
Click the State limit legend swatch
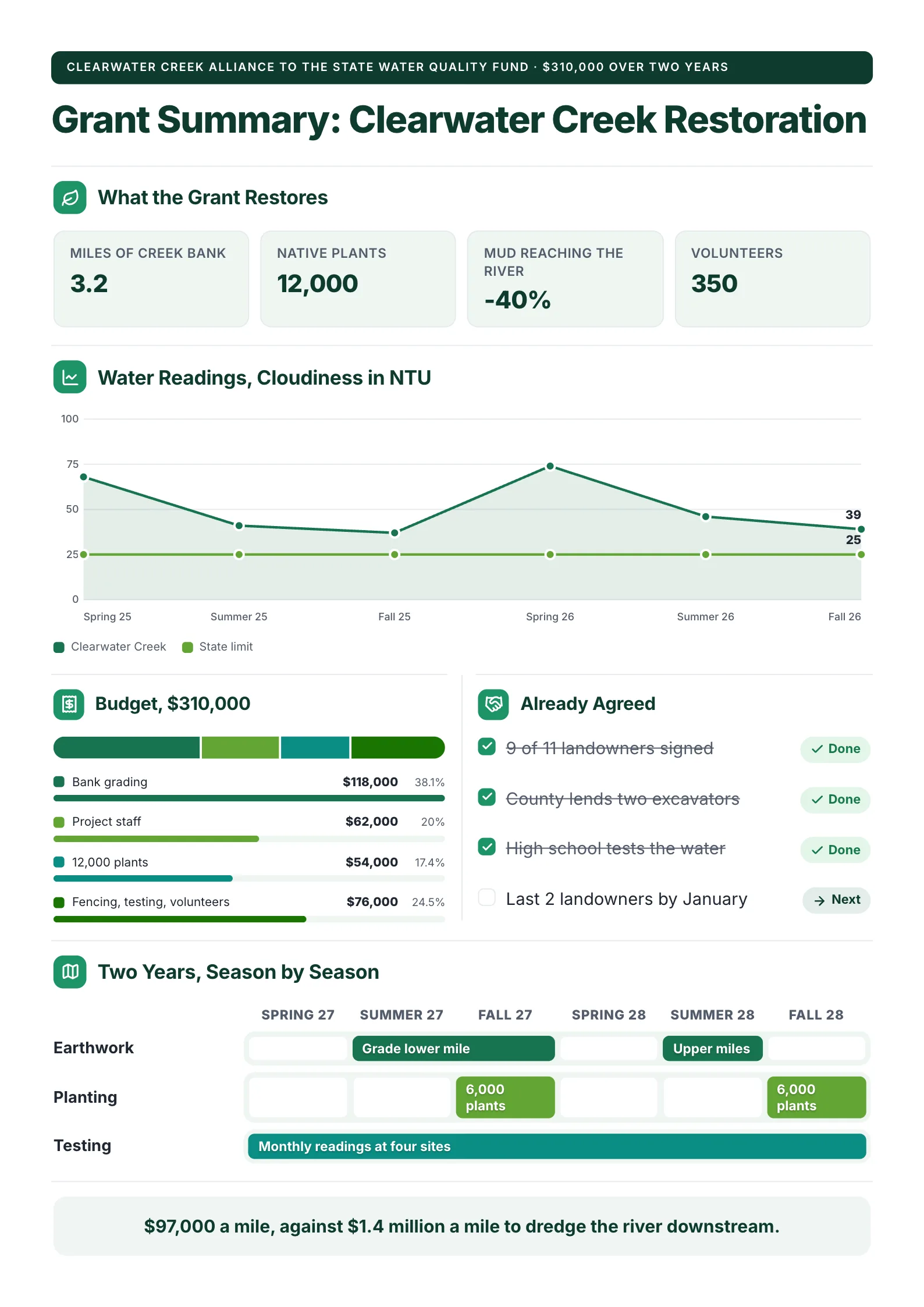[x=187, y=647]
